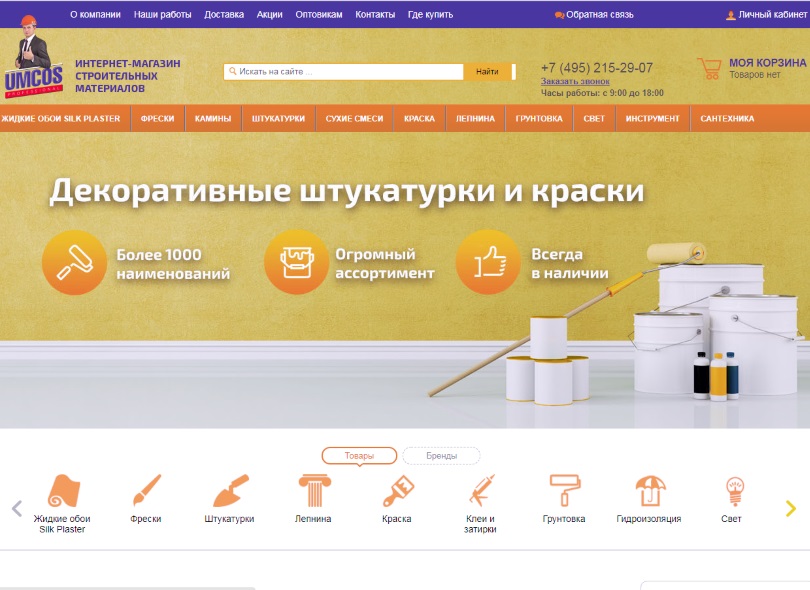810x590 pixels.
Task: Click the Свет light bulb icon
Action: (x=733, y=491)
